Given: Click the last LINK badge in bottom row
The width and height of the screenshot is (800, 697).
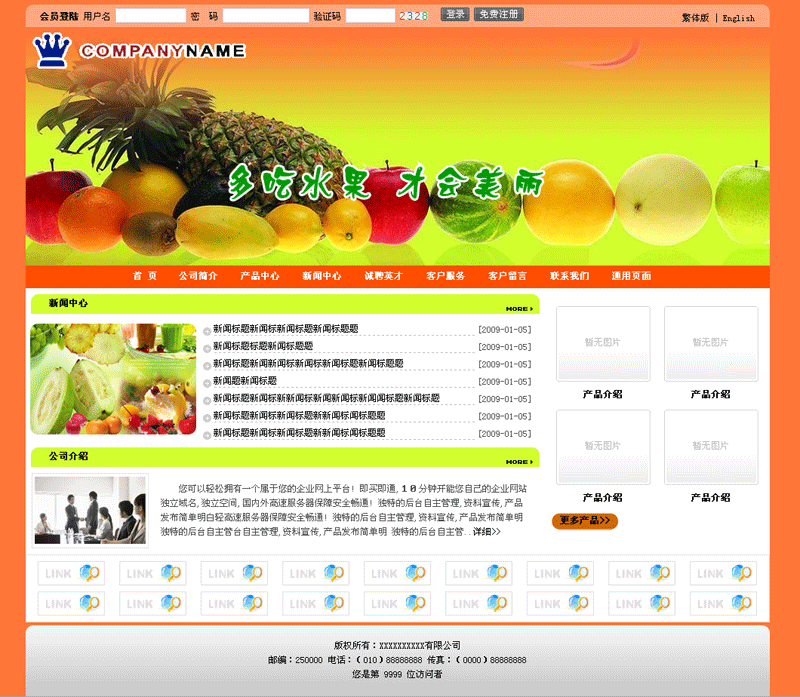Looking at the screenshot, I should (722, 603).
